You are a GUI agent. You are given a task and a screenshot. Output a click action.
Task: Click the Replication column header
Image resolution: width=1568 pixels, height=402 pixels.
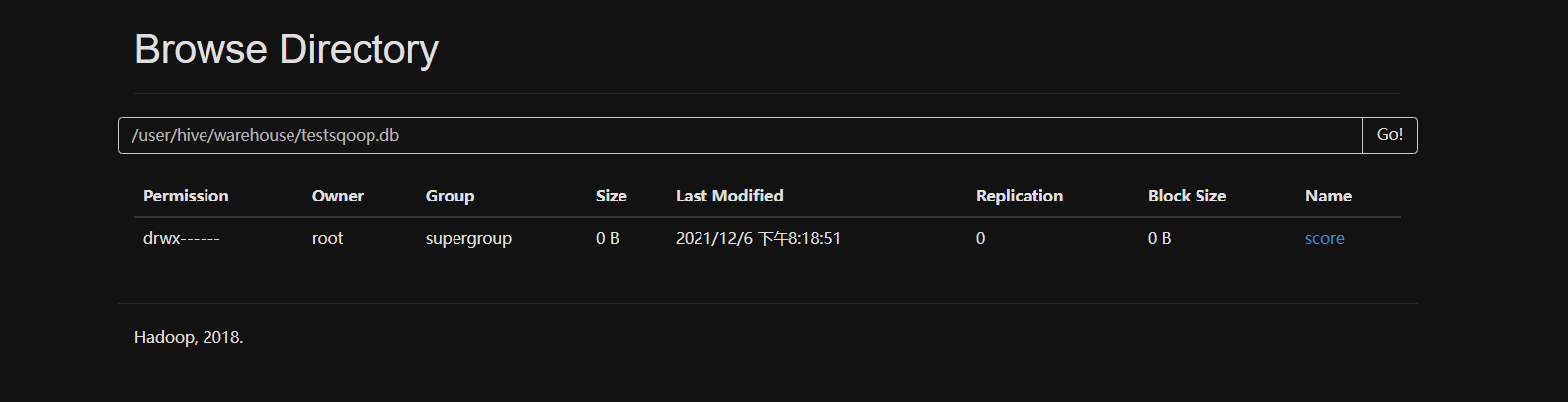point(1020,196)
